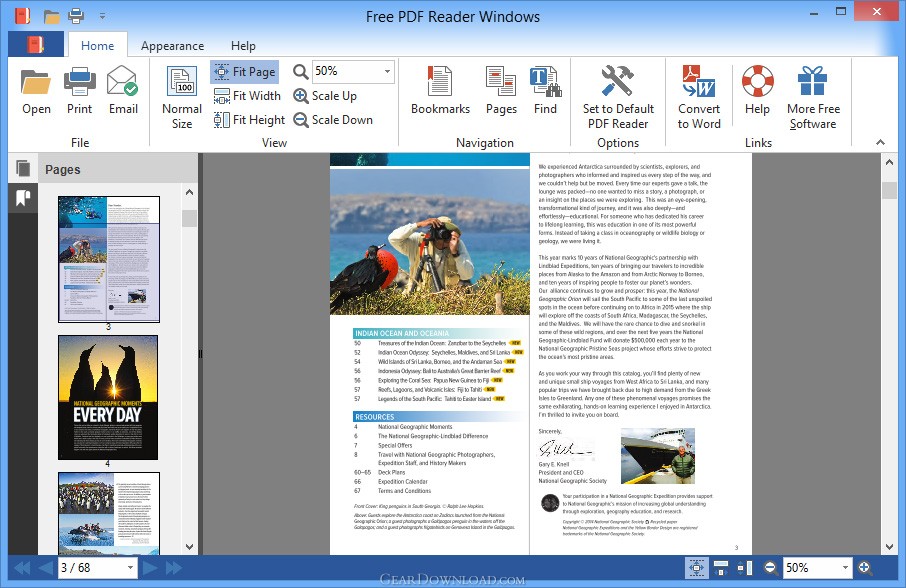Viewport: 906px width, 588px height.
Task: Open the Find search tool
Action: coord(545,91)
